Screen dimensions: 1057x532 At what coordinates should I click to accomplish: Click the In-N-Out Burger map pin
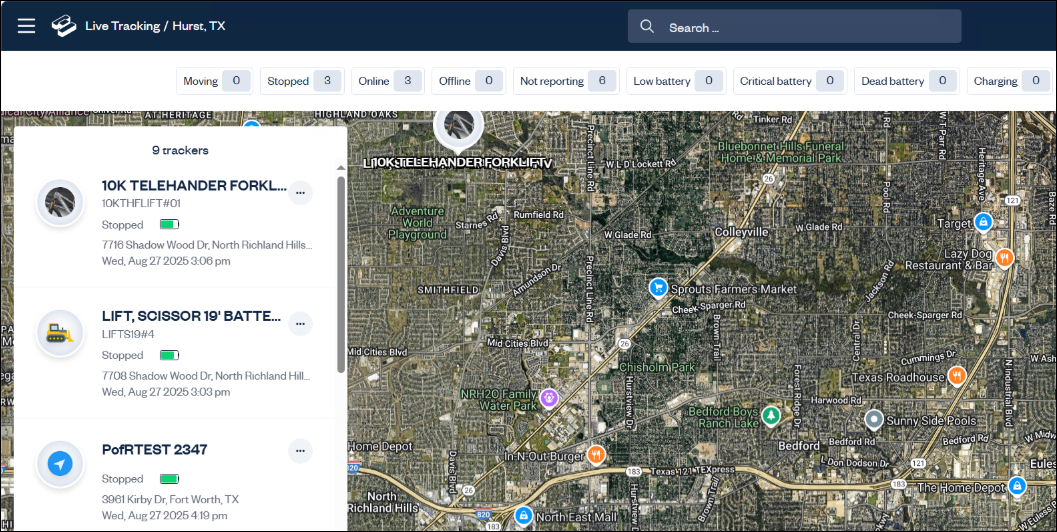click(596, 454)
